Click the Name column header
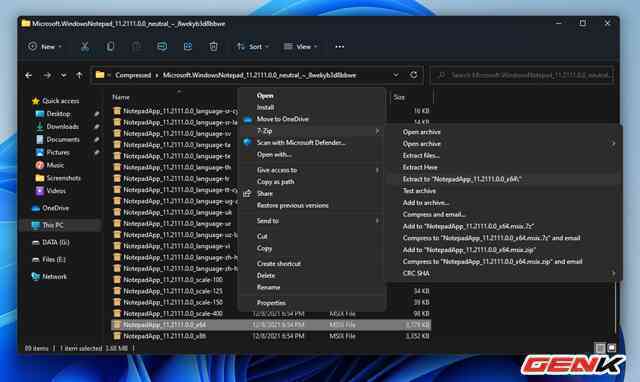Viewport: 640px width, 382px height. (x=121, y=97)
